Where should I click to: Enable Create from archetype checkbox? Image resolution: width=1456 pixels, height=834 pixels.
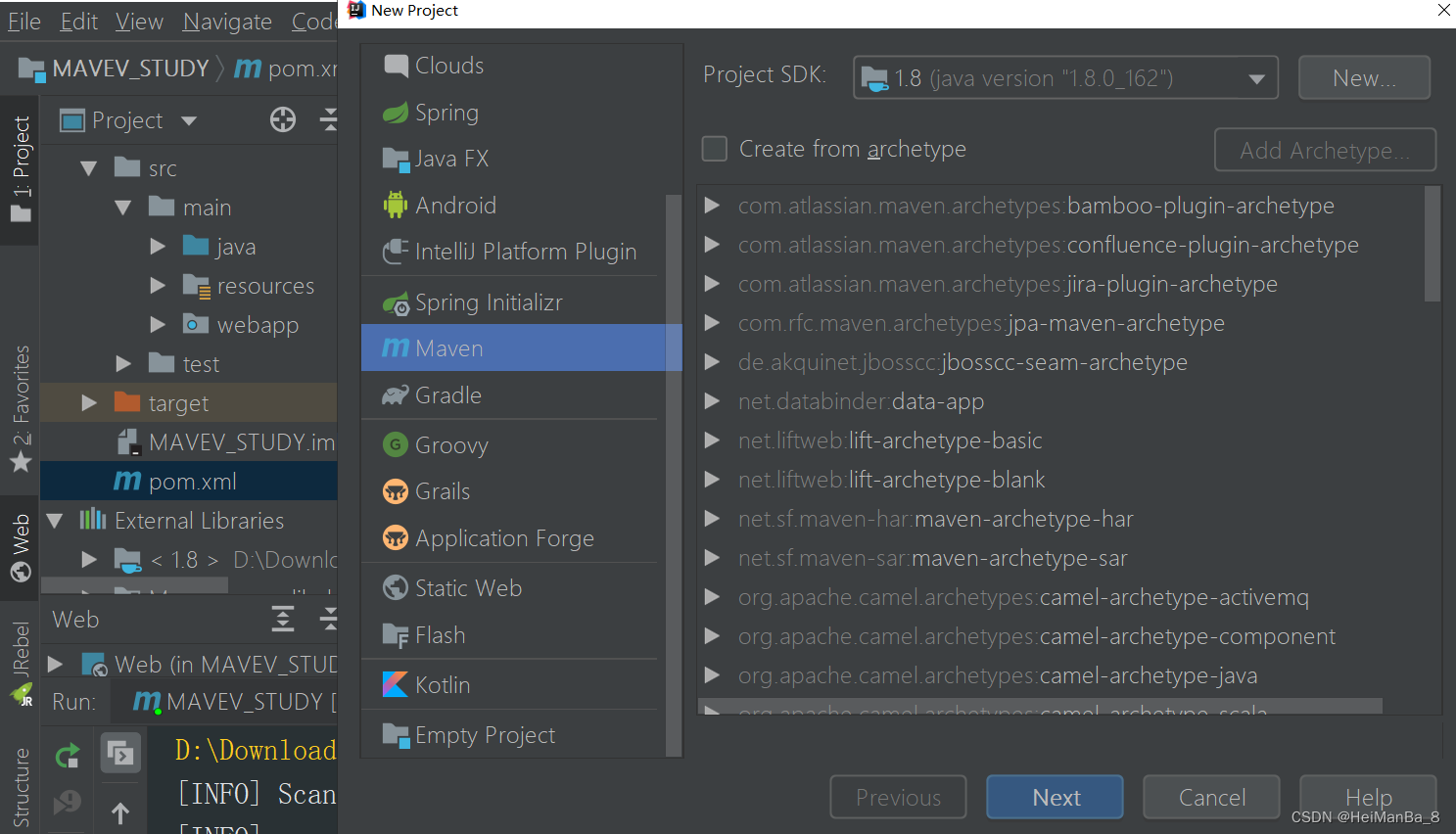coord(715,149)
